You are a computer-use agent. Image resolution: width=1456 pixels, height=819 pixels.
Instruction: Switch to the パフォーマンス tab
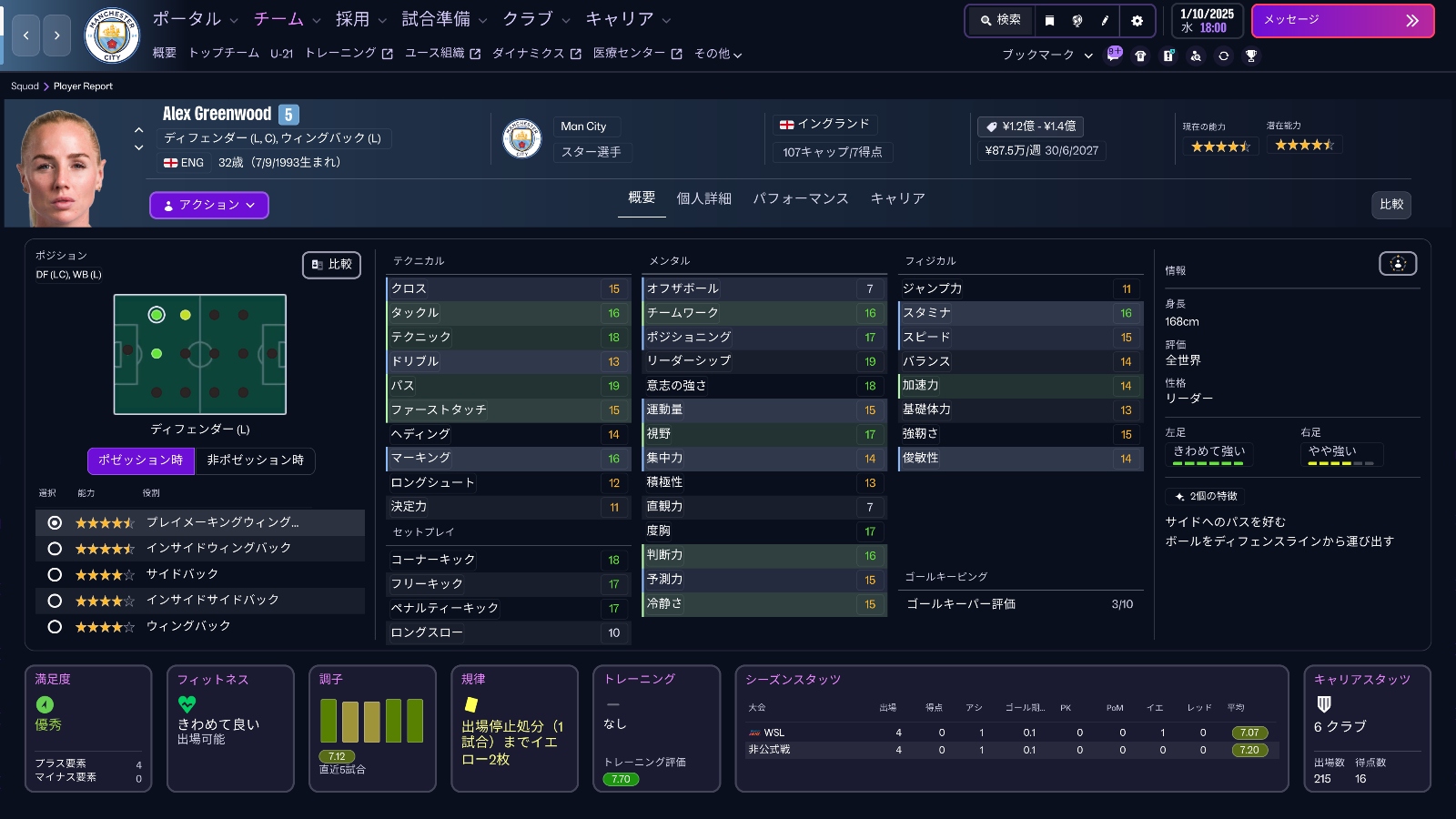pos(802,197)
